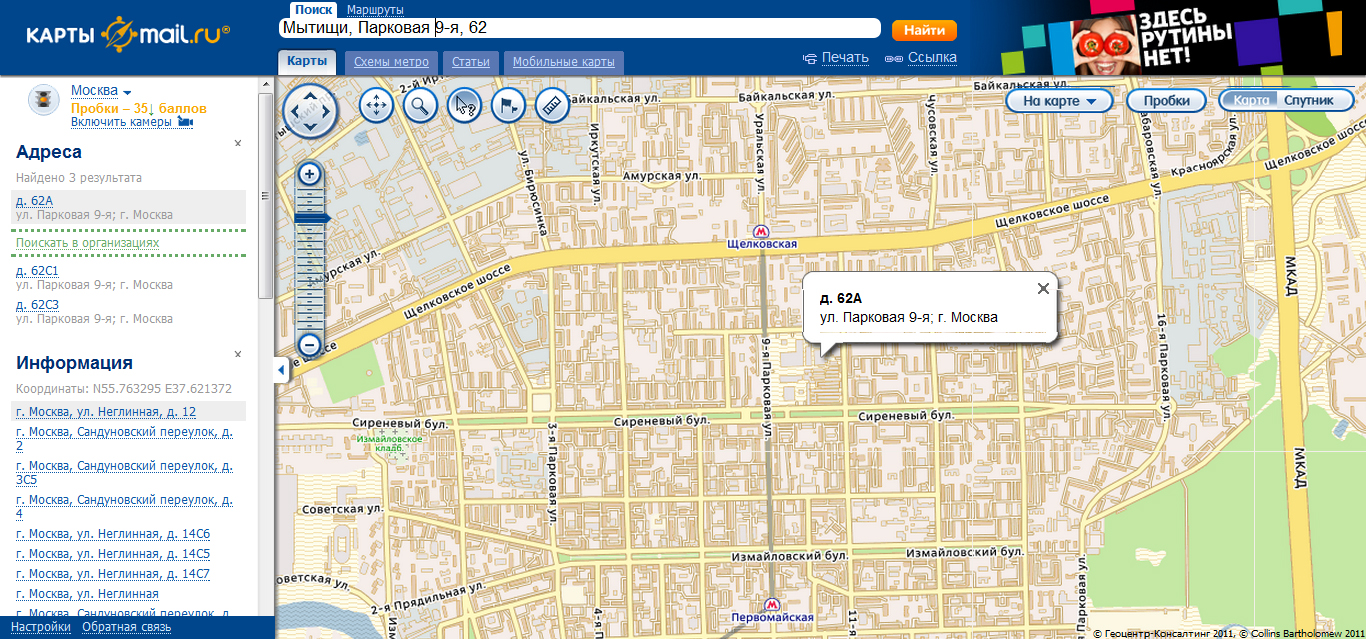Select the flag marker tool

(508, 105)
